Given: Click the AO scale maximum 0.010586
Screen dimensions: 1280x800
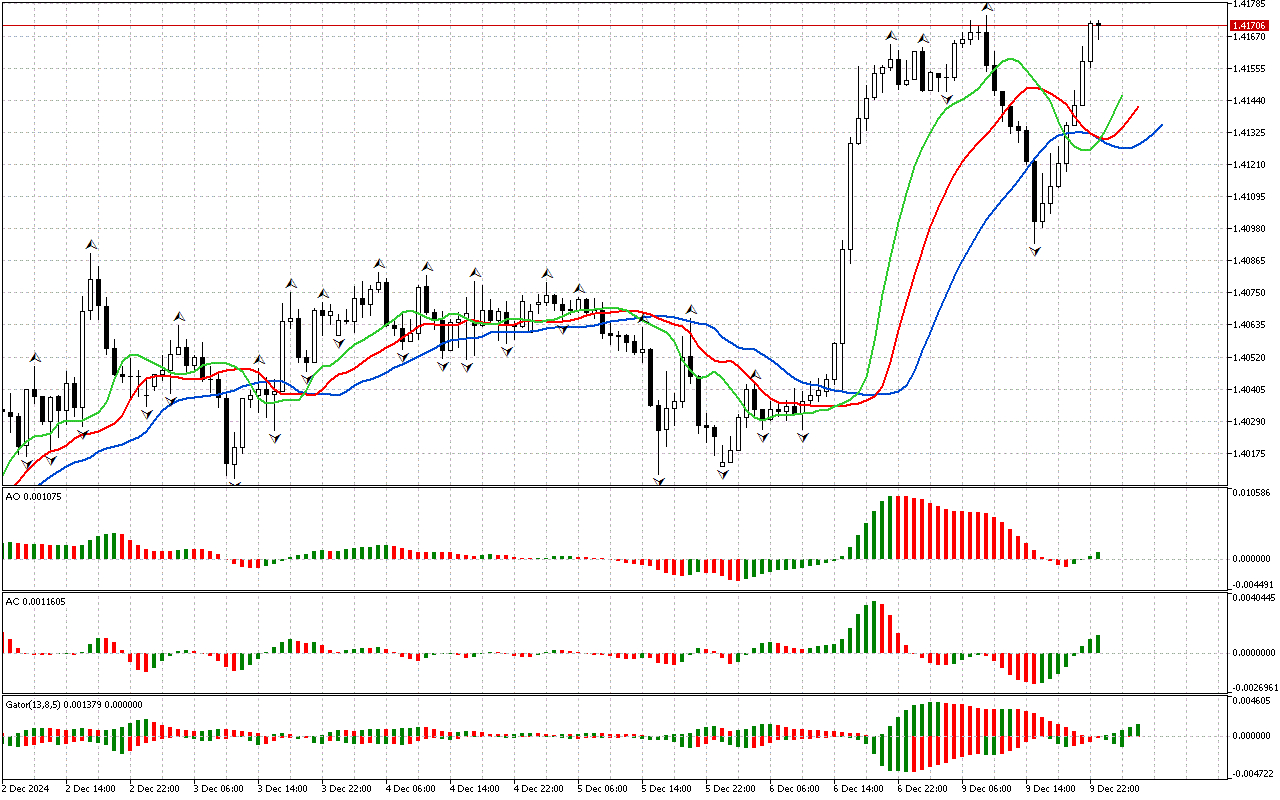Looking at the screenshot, I should click(1252, 493).
